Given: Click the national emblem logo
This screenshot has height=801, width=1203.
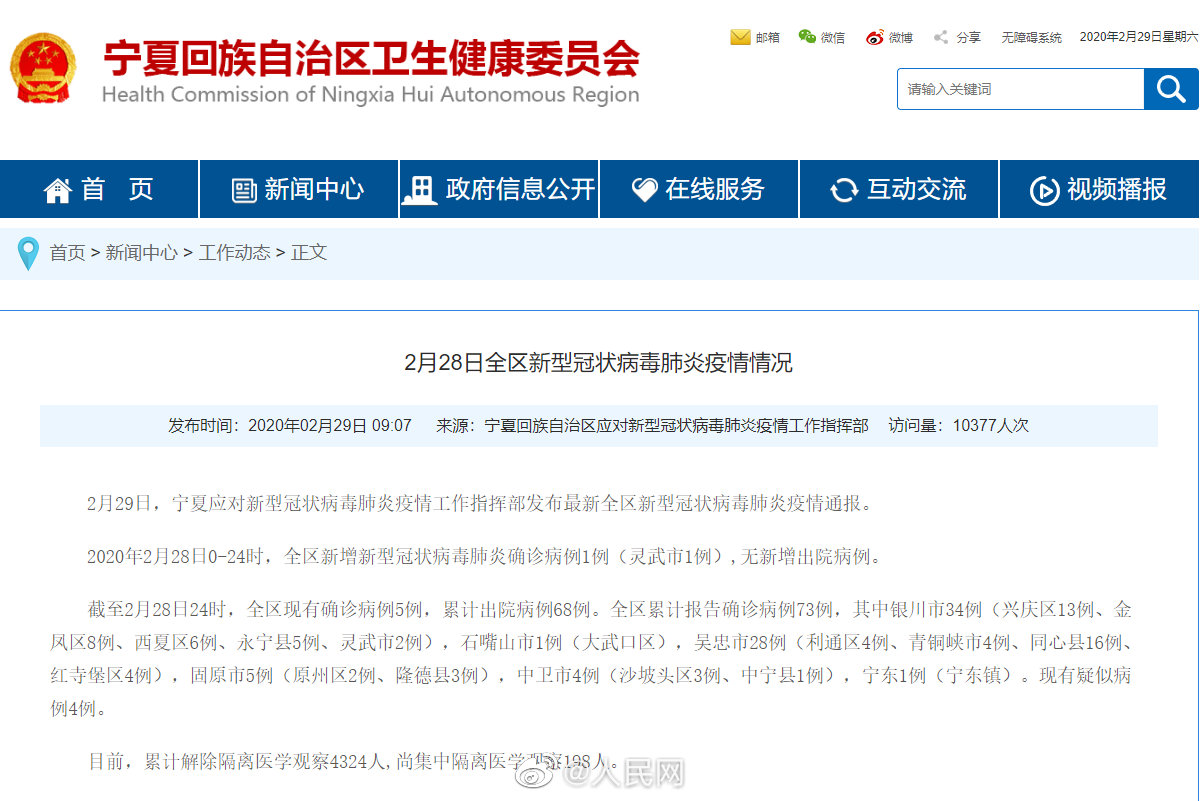Looking at the screenshot, I should 42,68.
